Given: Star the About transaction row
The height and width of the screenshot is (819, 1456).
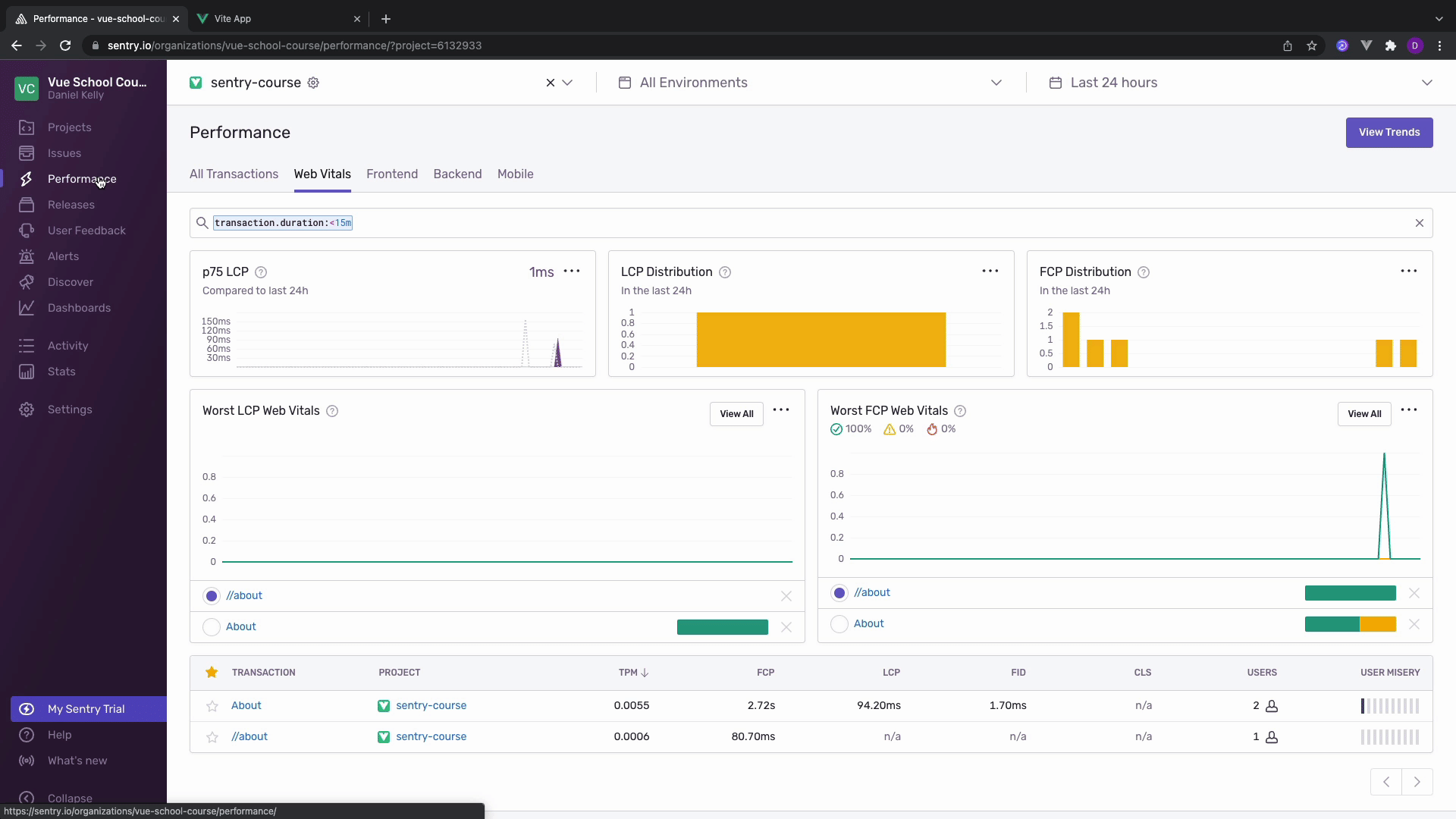Looking at the screenshot, I should 212,706.
